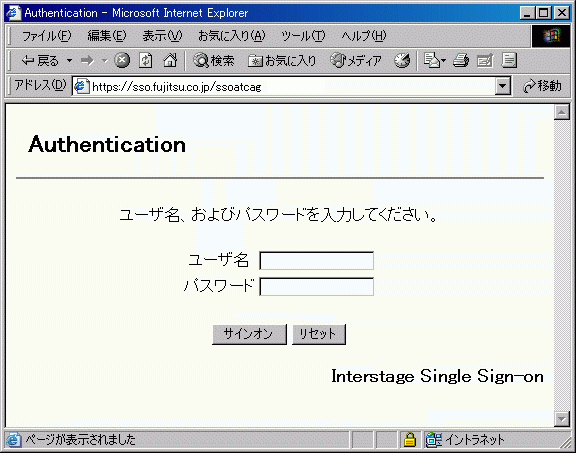
Task: Minimize the Internet Explorer window
Action: (527, 13)
